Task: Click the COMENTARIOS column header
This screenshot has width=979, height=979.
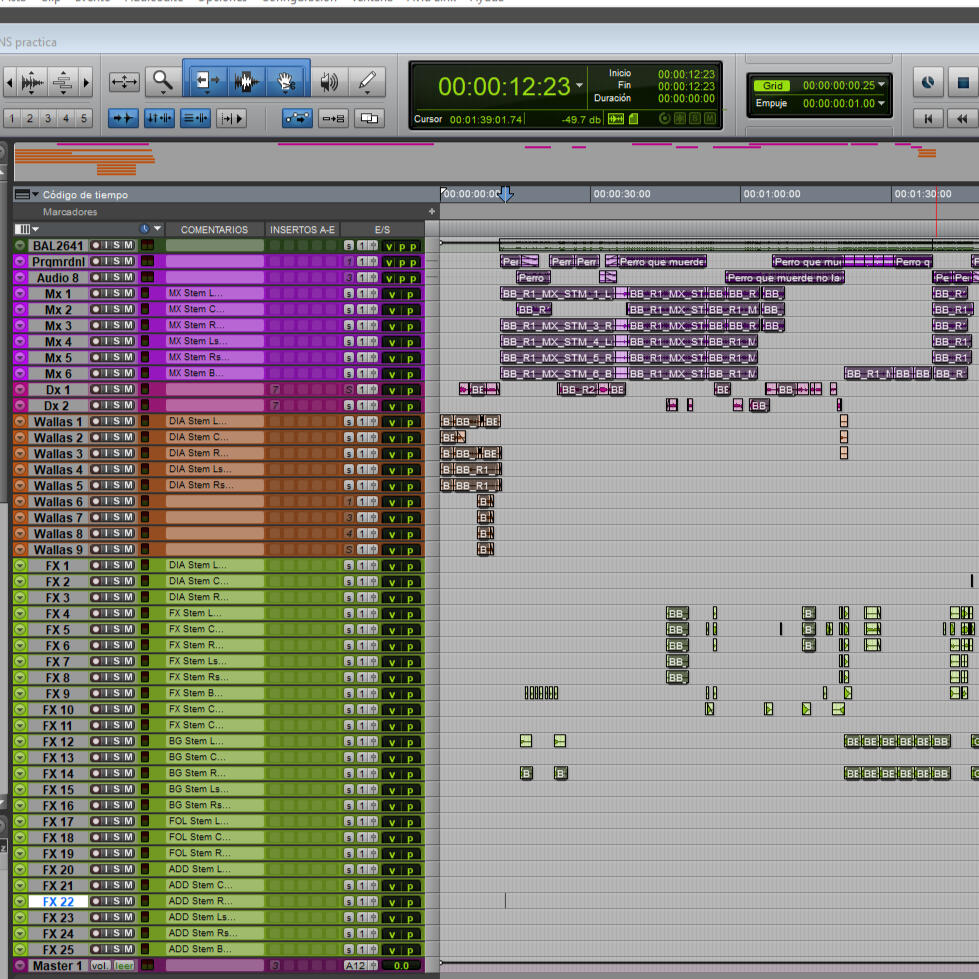Action: (x=214, y=230)
